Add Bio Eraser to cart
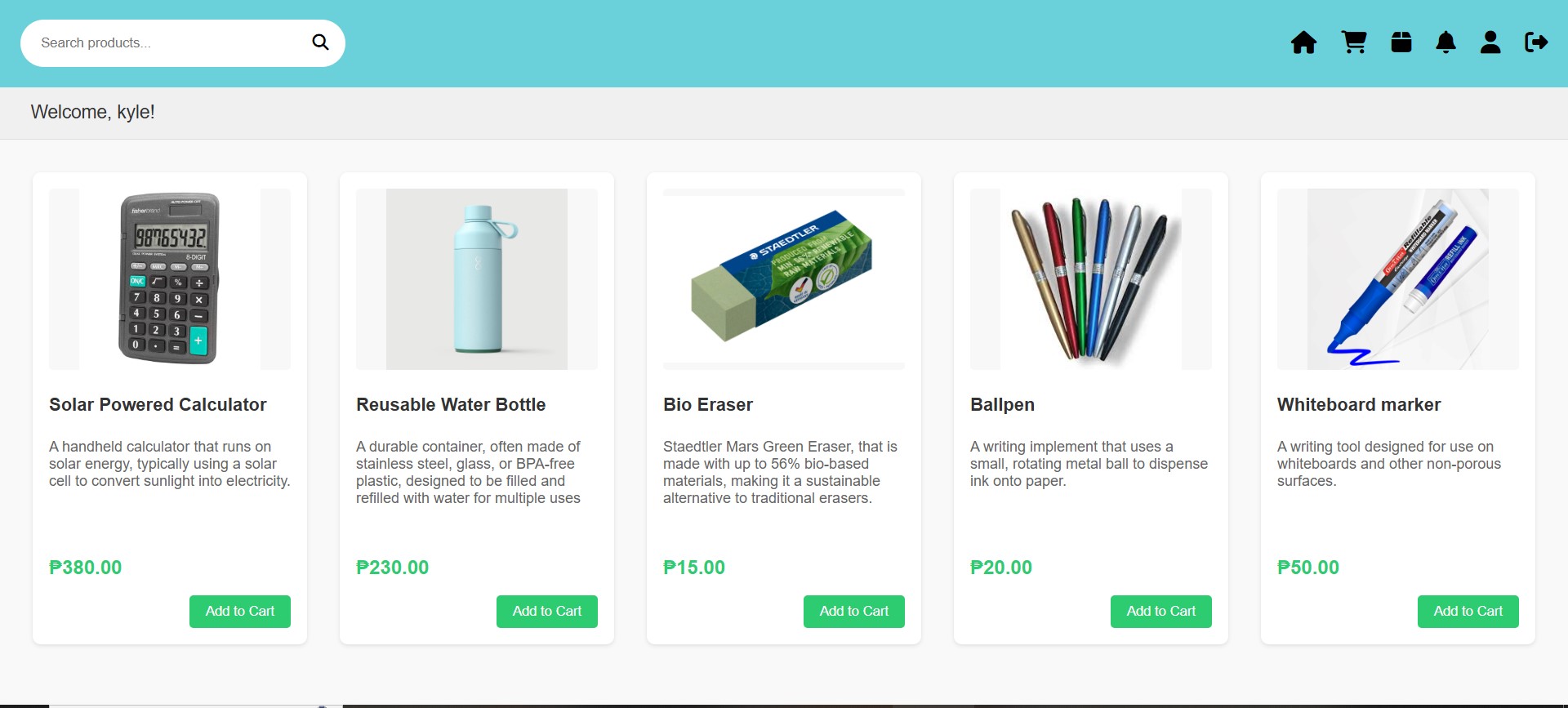 854,612
